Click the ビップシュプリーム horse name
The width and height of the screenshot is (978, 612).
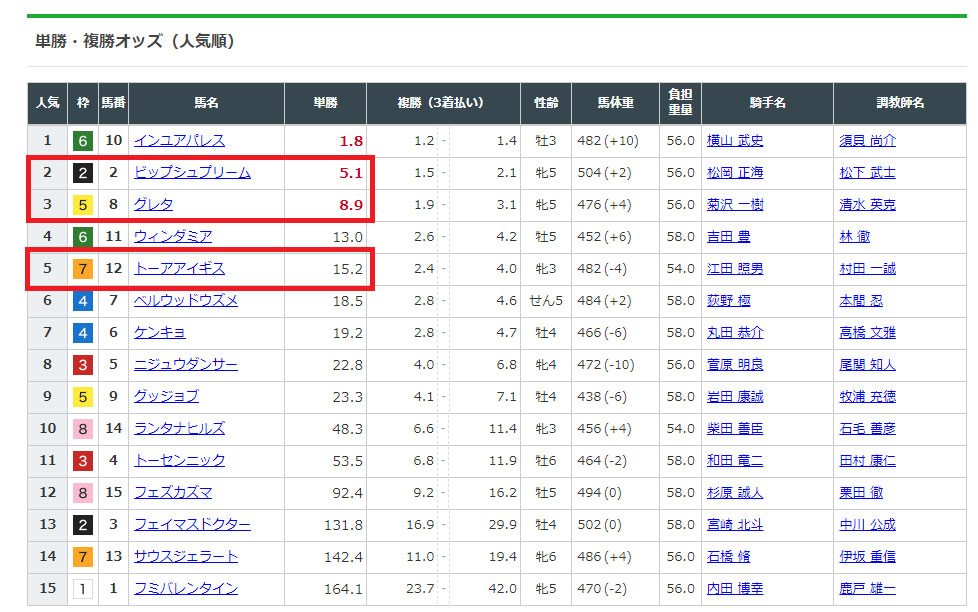[x=192, y=173]
